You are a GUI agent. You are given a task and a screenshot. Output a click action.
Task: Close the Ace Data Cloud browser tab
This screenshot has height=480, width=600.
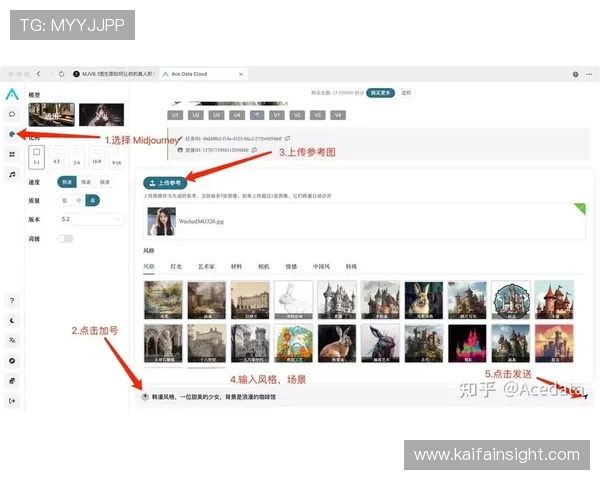pyautogui.click(x=241, y=74)
